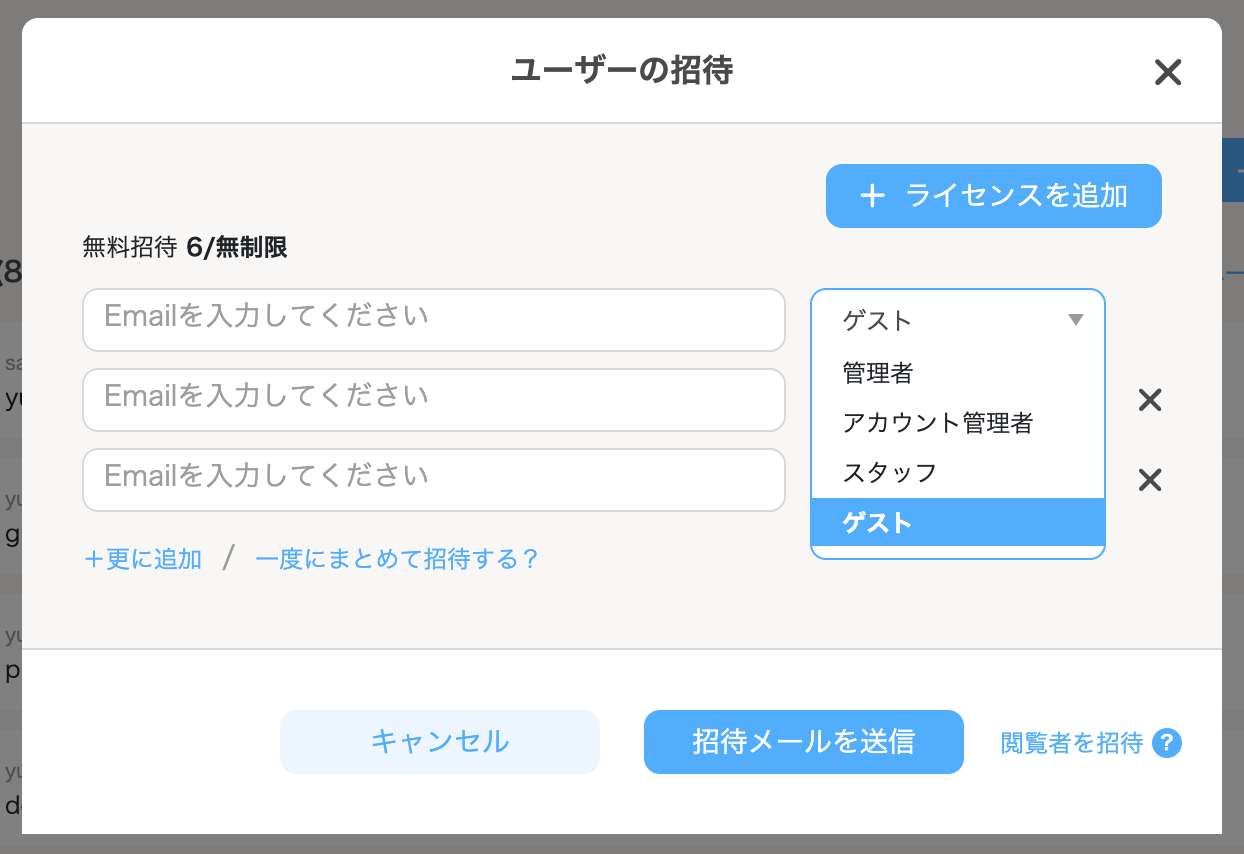Viewport: 1244px width, 854px height.
Task: Focus the first Email input field
Action: [434, 320]
